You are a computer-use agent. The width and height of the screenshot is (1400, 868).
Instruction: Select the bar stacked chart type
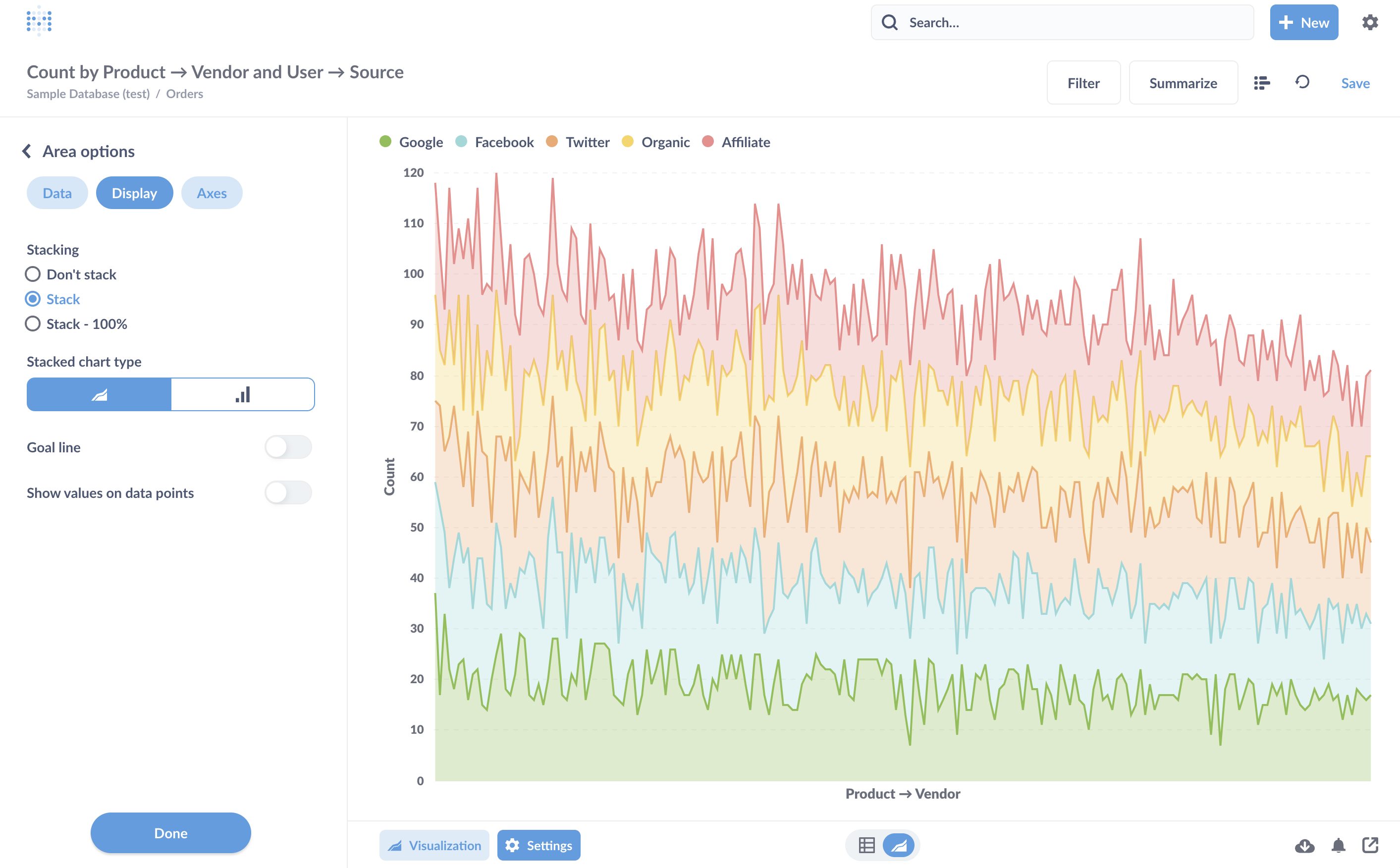tap(243, 394)
